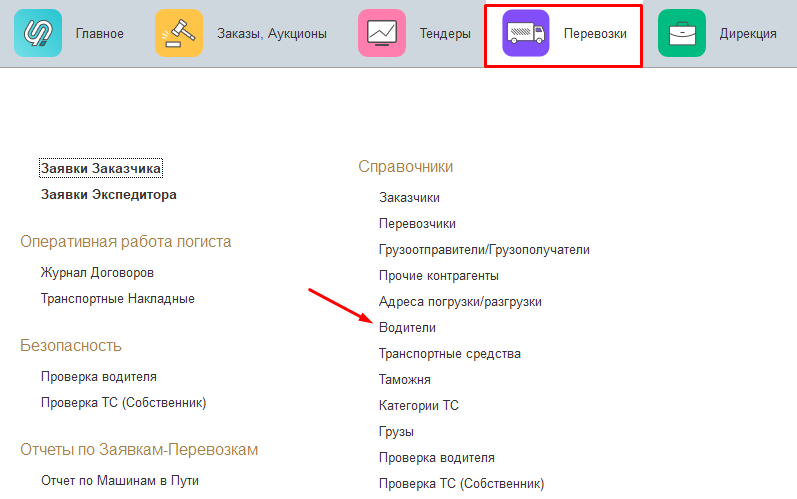Open Адреса погрузки/разгрузки directory
The image size is (797, 499).
click(460, 302)
